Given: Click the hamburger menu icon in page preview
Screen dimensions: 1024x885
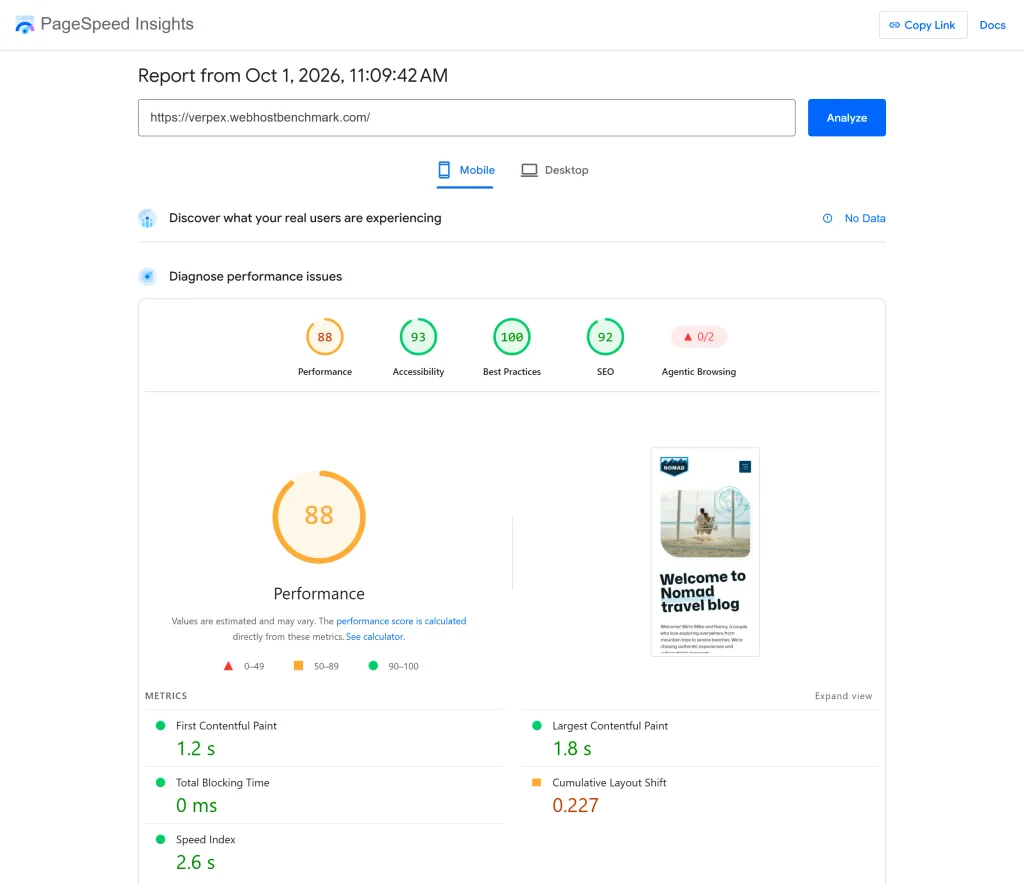Looking at the screenshot, I should coord(744,466).
